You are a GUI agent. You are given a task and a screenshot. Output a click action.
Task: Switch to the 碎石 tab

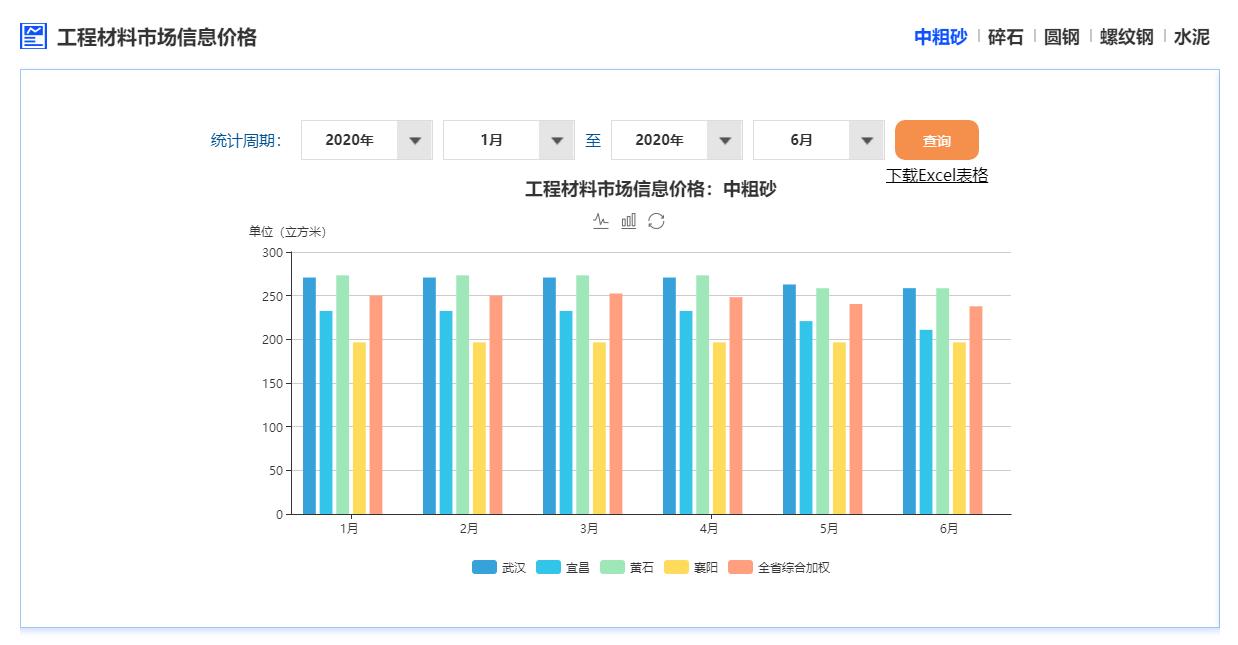(x=1005, y=37)
